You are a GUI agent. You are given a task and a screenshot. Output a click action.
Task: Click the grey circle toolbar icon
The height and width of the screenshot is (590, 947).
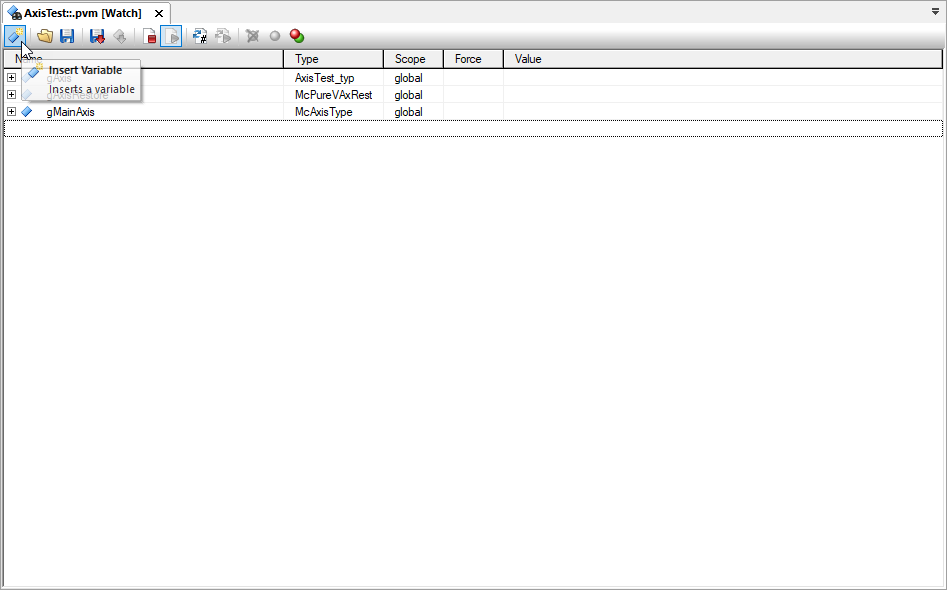coord(275,36)
